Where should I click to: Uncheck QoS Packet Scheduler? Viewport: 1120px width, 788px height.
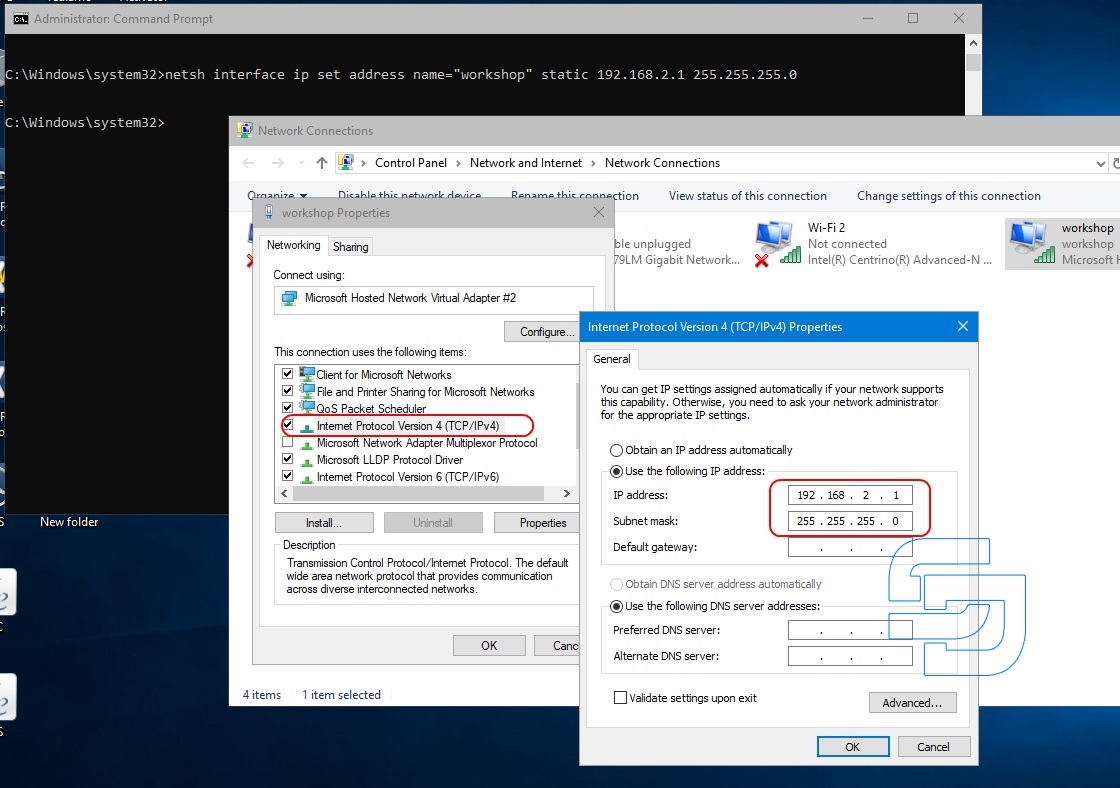[286, 408]
